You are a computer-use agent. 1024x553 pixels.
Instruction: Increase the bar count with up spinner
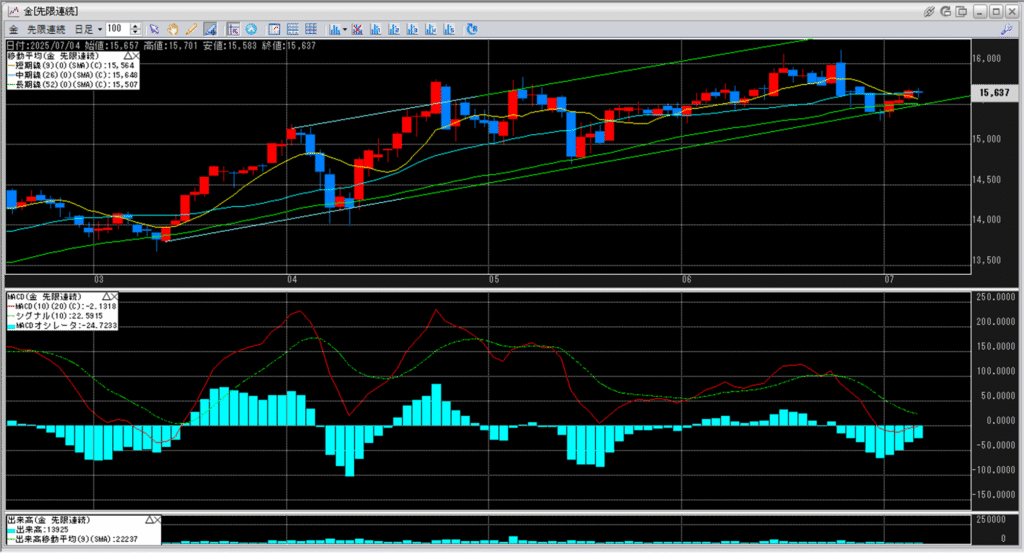click(136, 26)
